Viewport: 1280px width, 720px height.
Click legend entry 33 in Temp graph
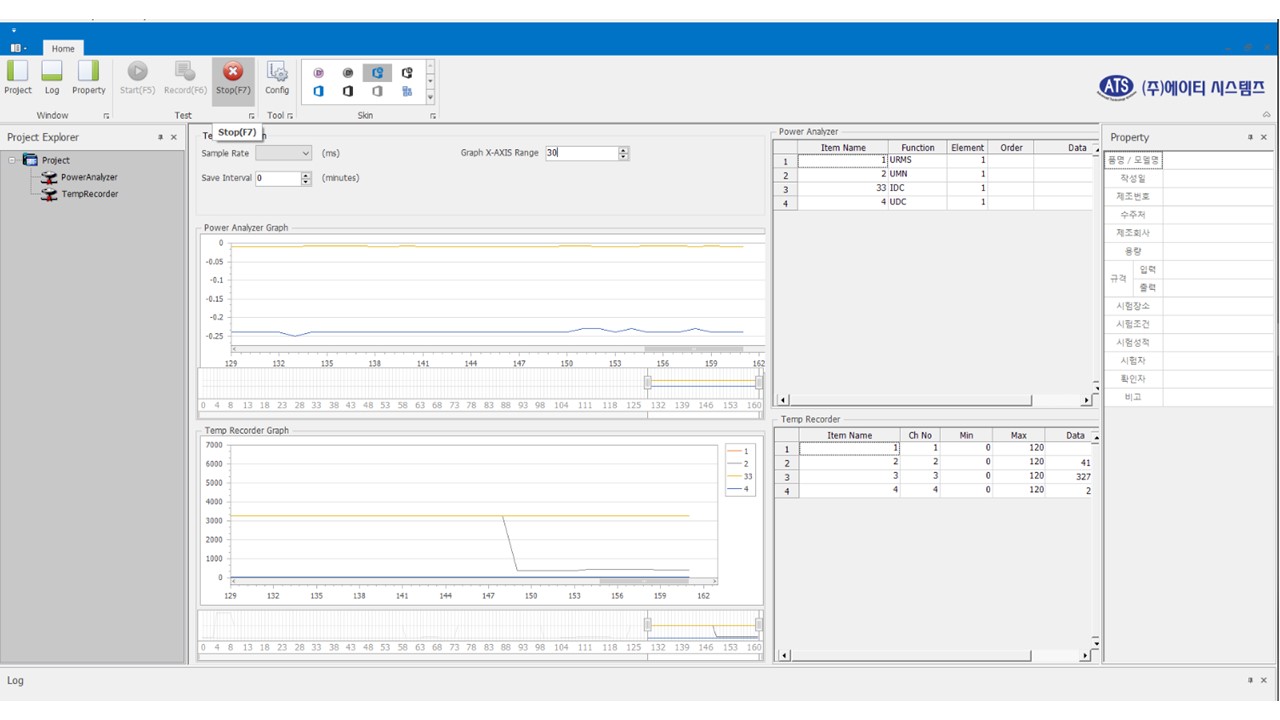pyautogui.click(x=740, y=476)
